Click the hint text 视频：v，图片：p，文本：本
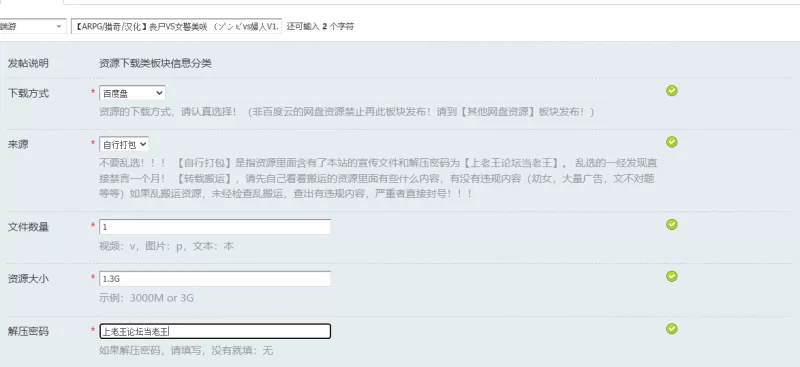Screen dimensions: 800x367 tap(166, 246)
